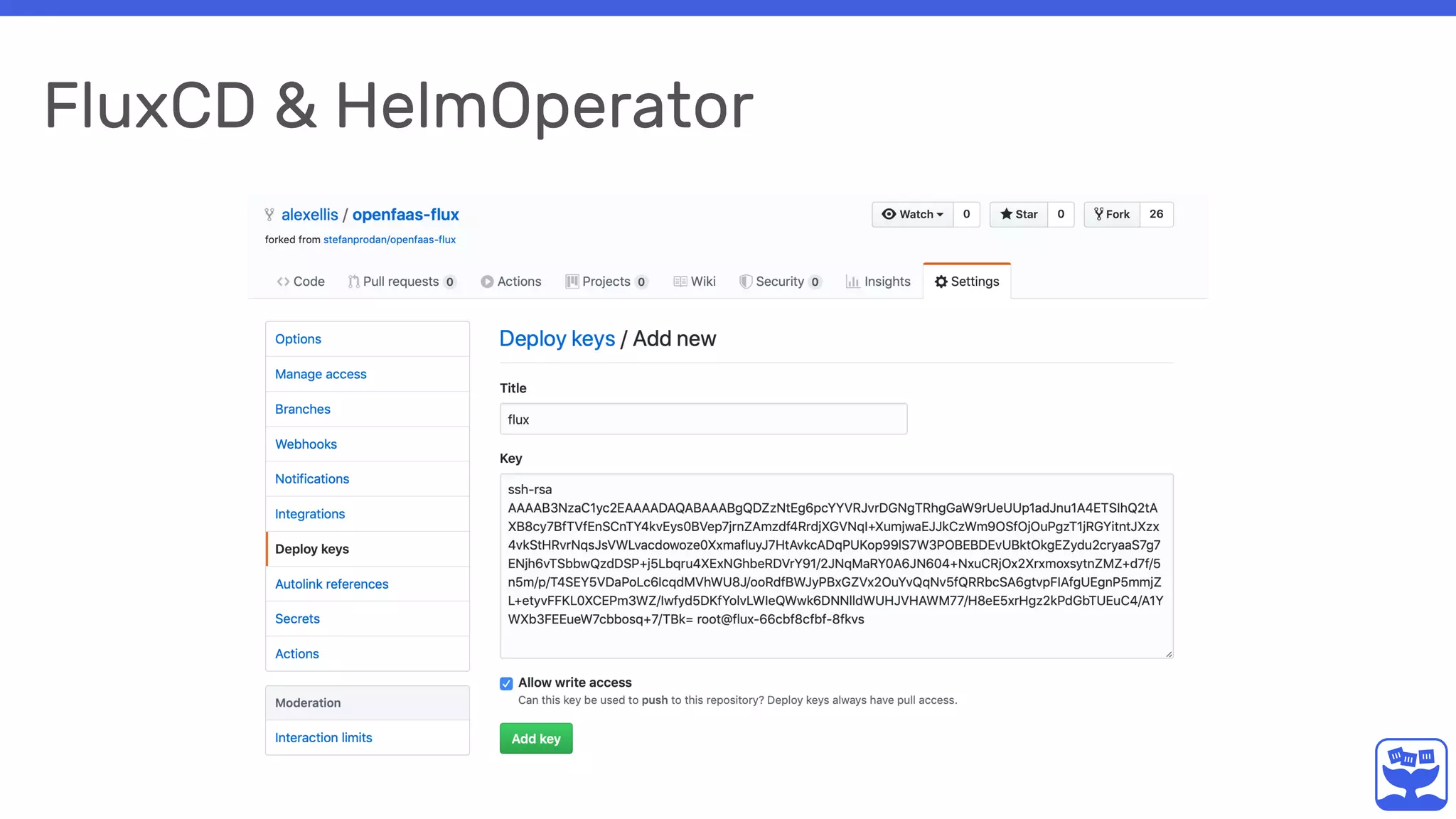Click the Watch count 0

coord(967,214)
